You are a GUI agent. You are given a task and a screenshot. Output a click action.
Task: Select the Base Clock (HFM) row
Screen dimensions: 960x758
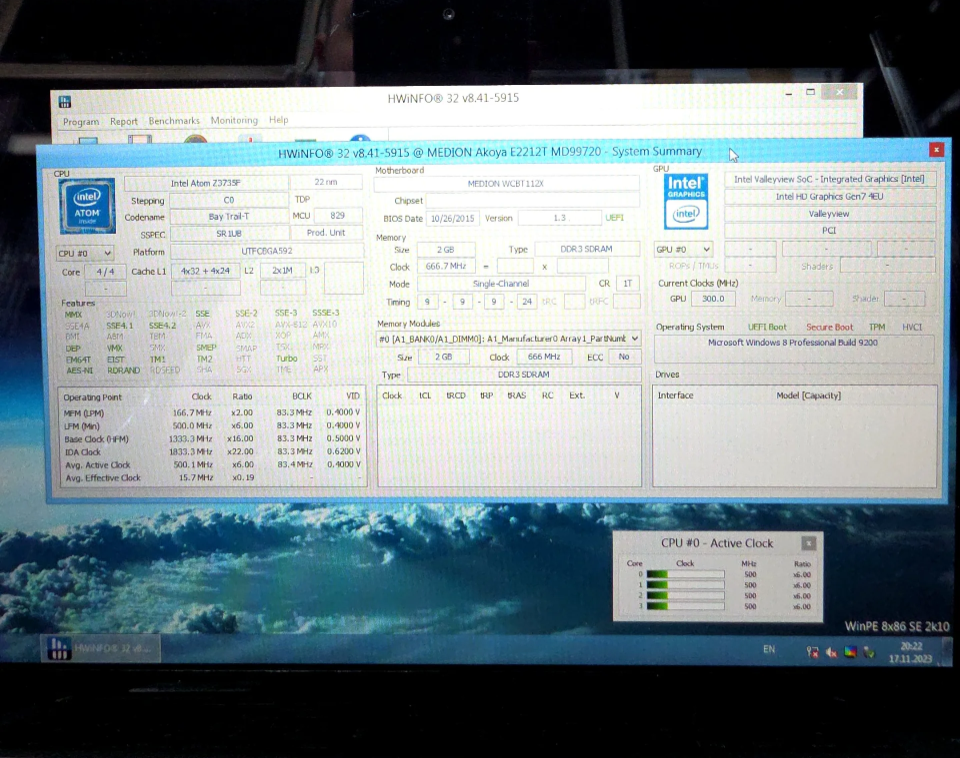212,439
